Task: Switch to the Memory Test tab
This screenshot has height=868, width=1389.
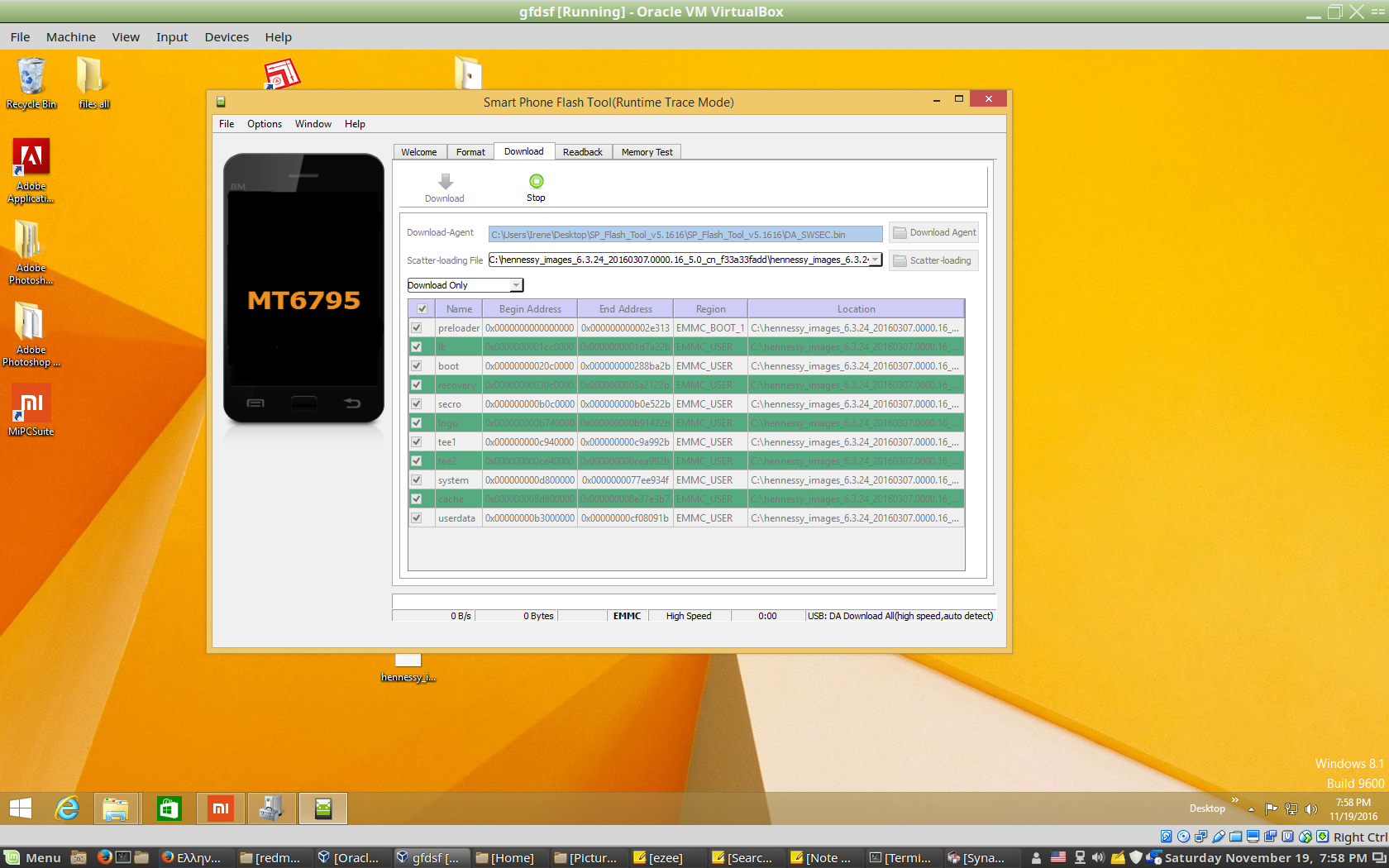Action: [647, 152]
